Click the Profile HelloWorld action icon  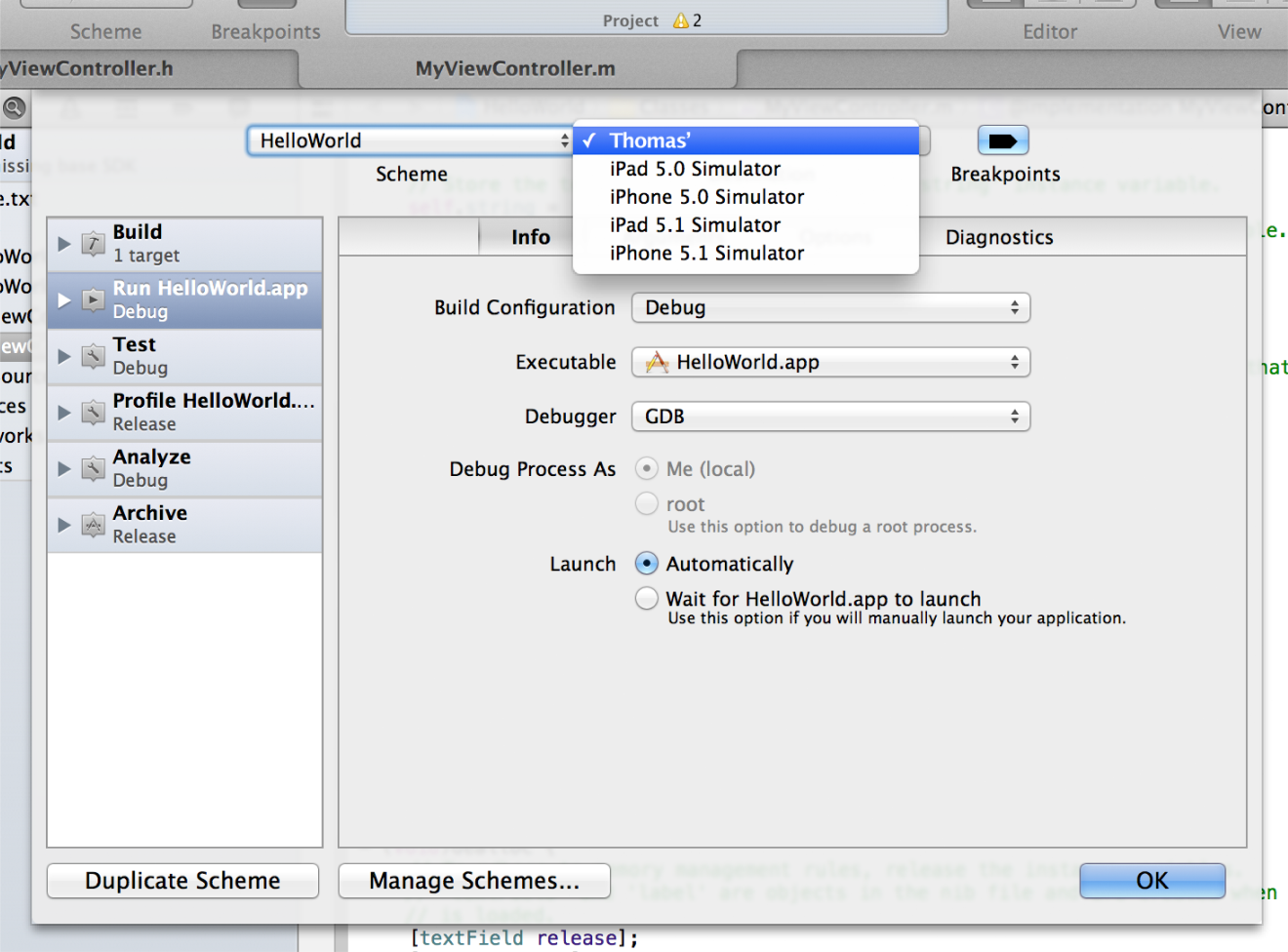(93, 413)
